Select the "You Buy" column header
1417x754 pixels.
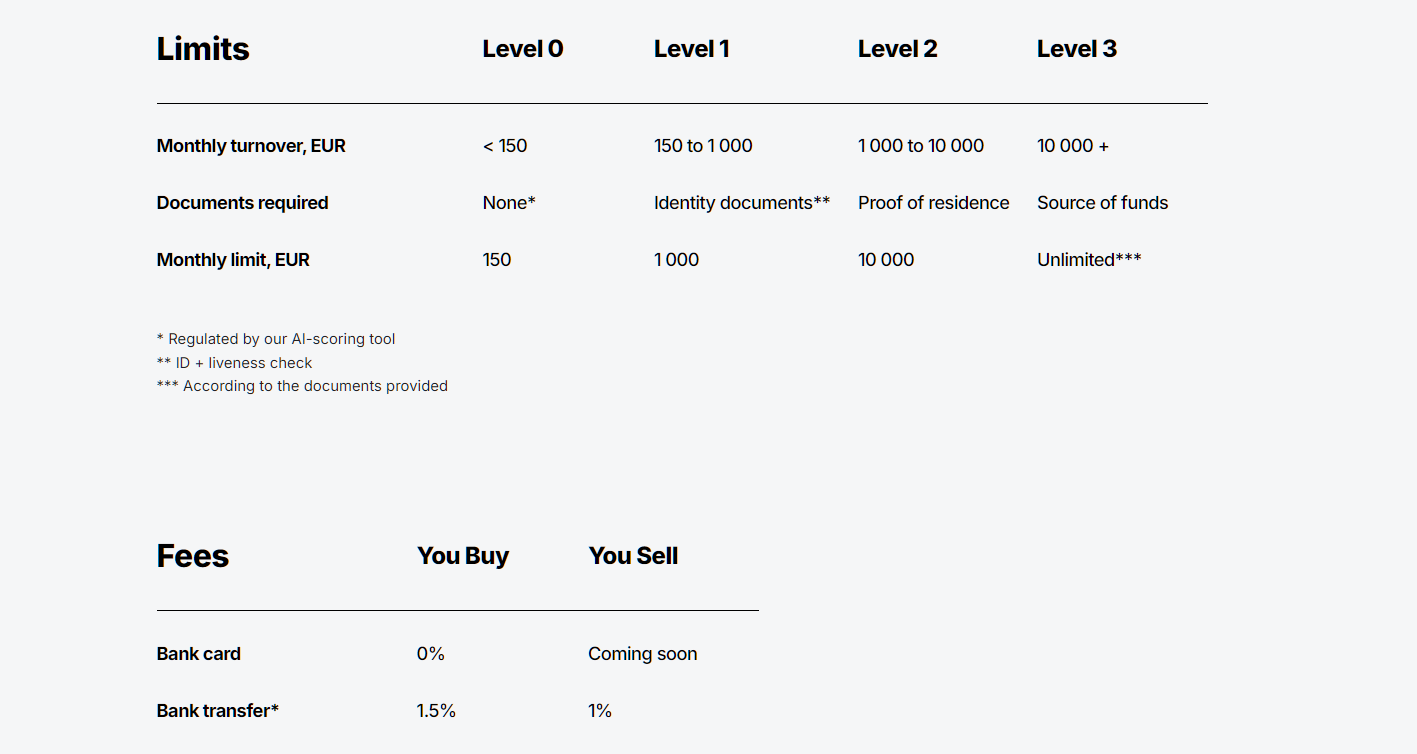coord(462,556)
